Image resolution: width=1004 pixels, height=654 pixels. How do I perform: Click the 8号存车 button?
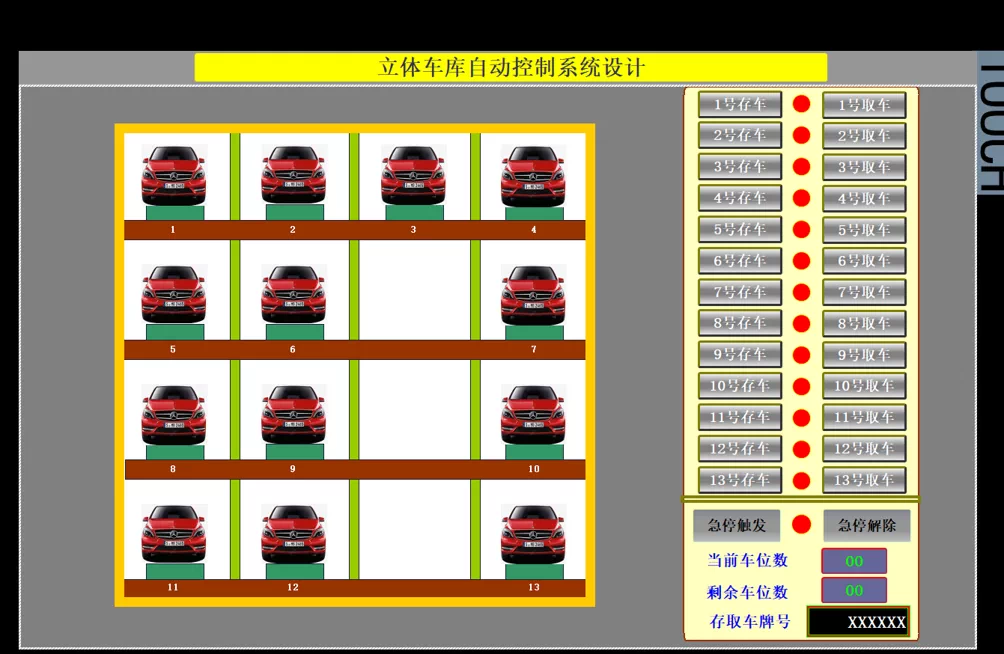tap(740, 323)
